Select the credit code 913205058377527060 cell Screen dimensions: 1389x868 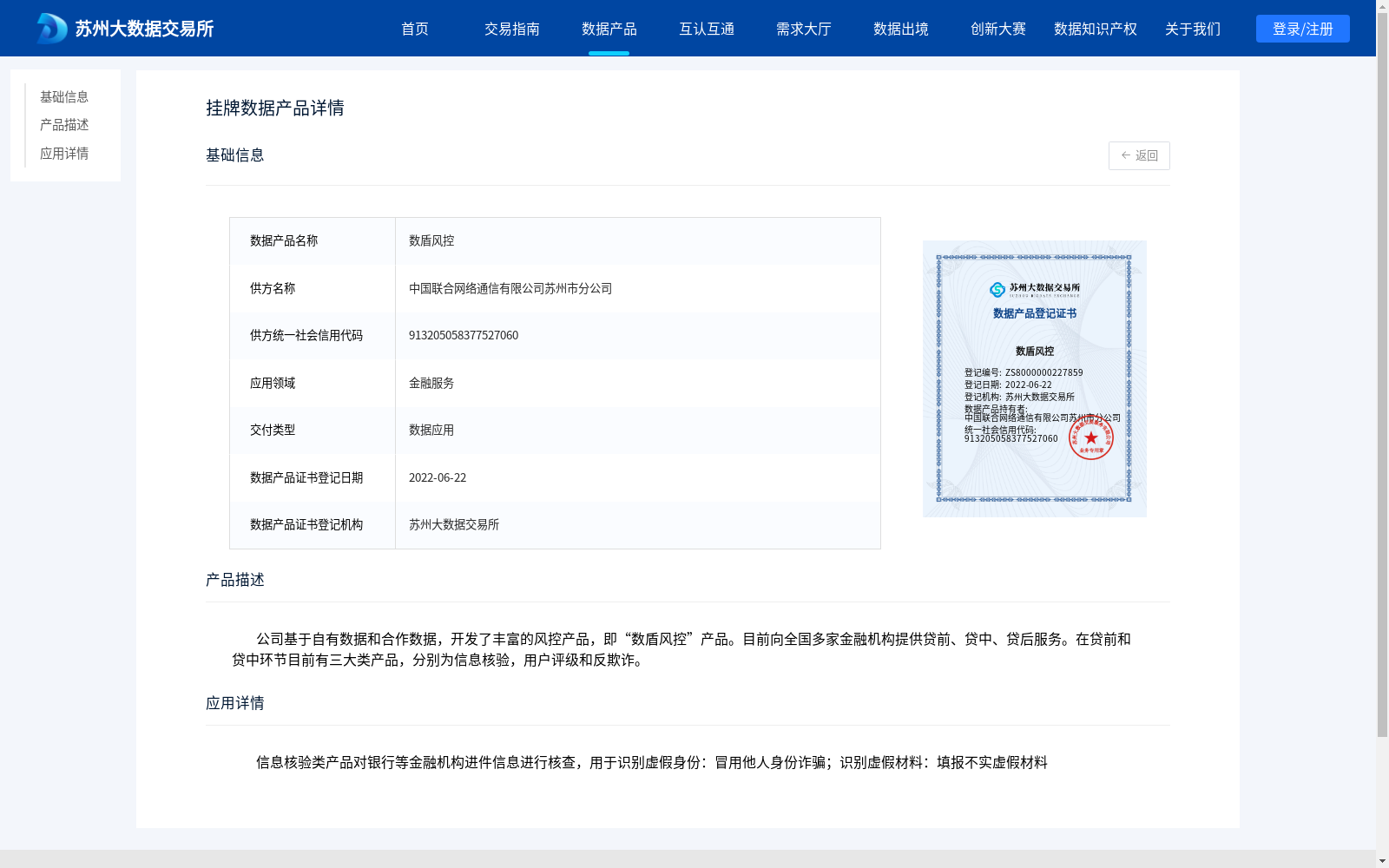(x=638, y=335)
